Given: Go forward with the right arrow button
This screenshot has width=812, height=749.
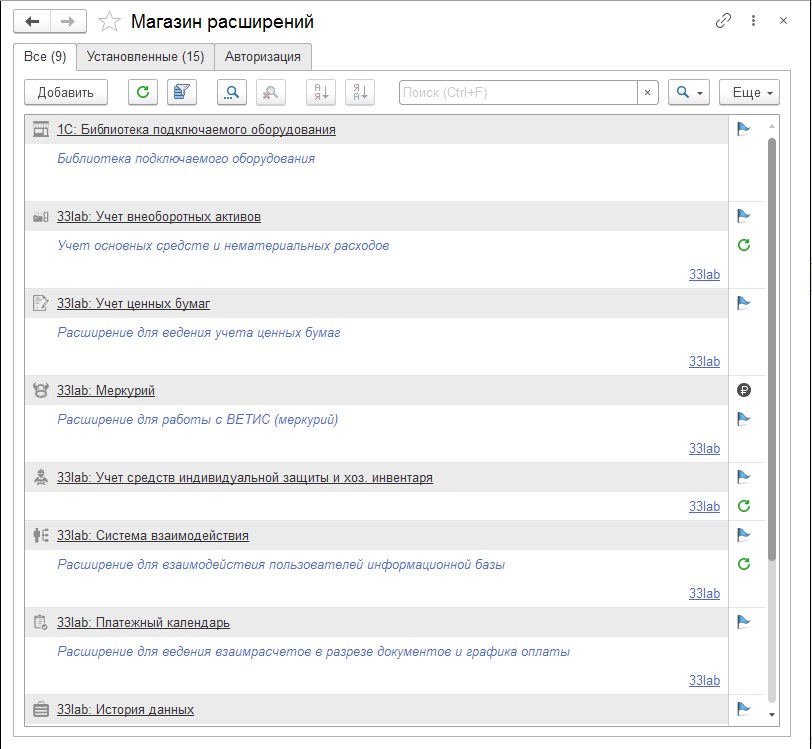Looking at the screenshot, I should pyautogui.click(x=68, y=21).
